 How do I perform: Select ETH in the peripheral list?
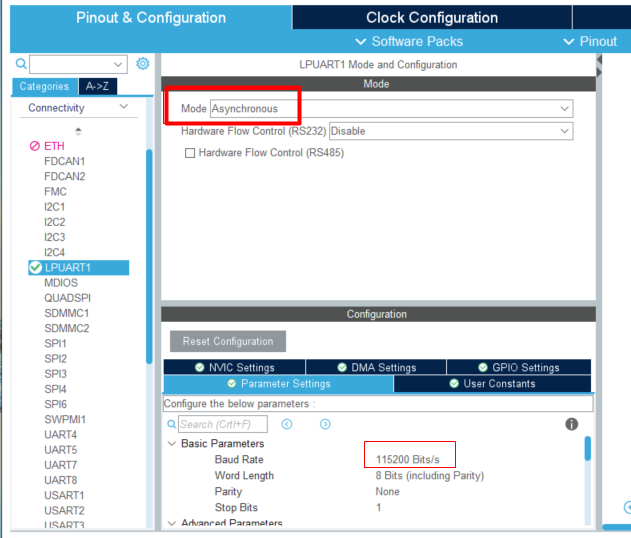[54, 146]
